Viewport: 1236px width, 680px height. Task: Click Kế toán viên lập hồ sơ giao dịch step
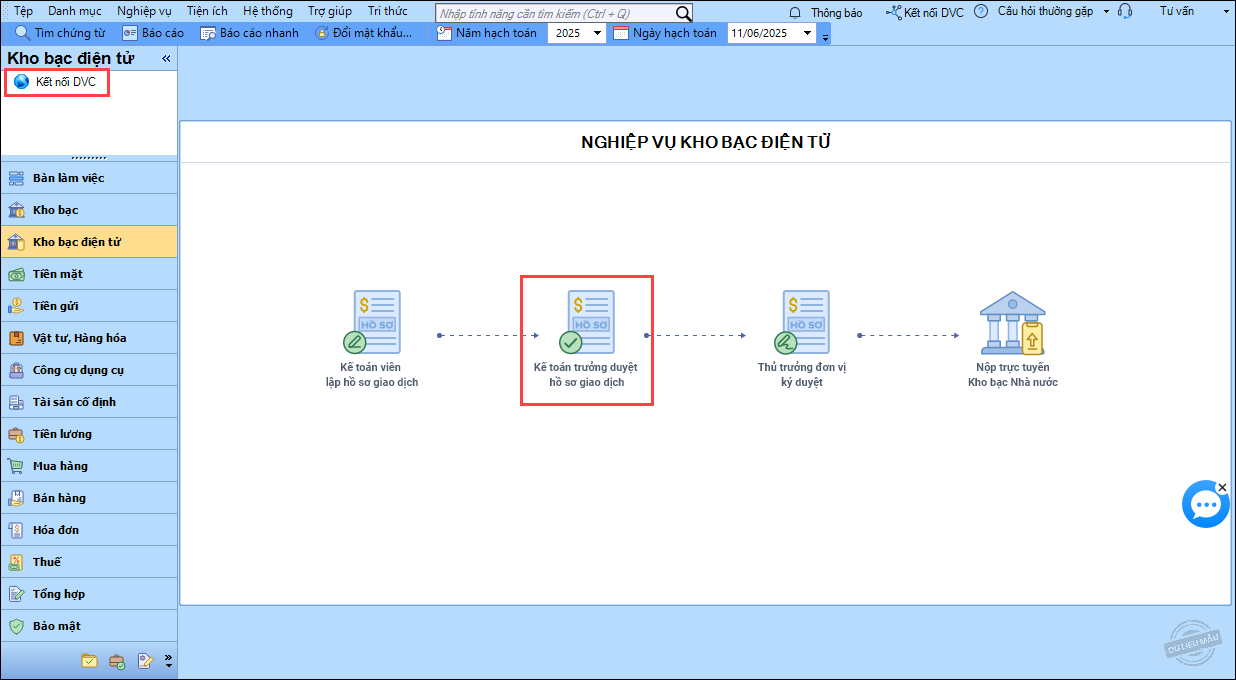coord(372,339)
